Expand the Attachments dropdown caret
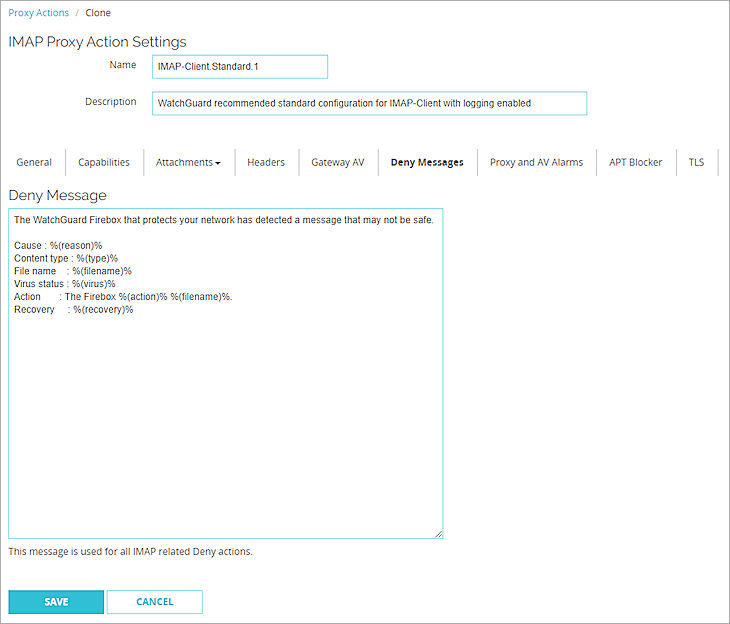 tap(218, 163)
